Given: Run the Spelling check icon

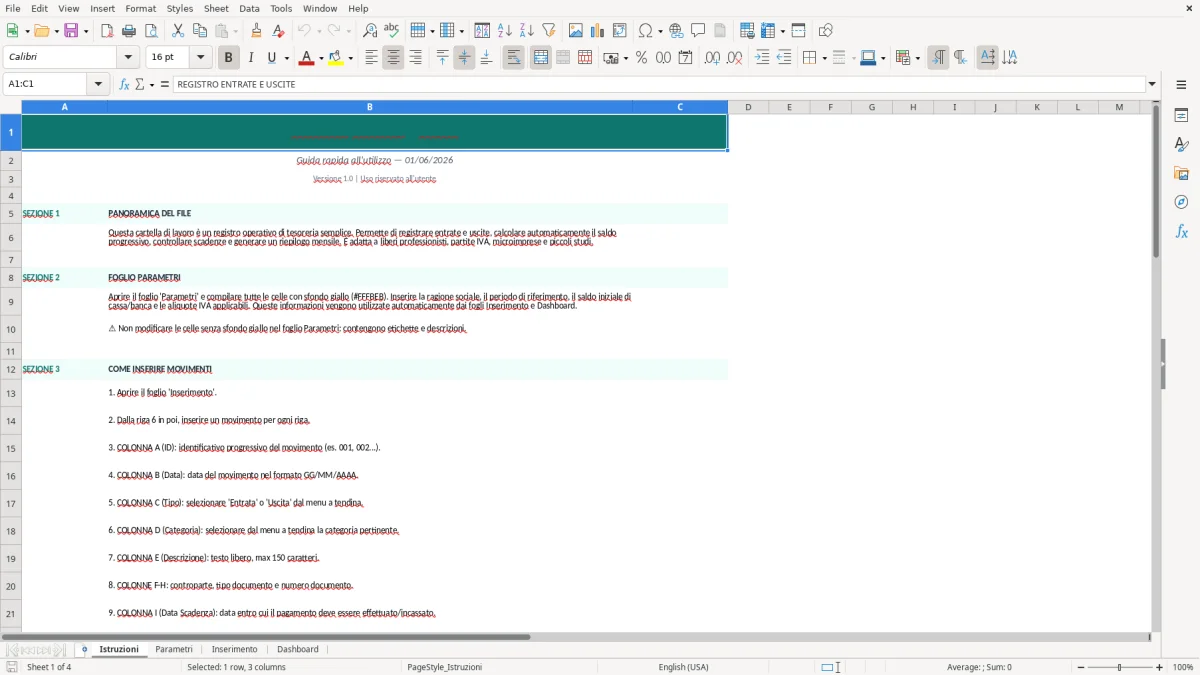Looking at the screenshot, I should (392, 31).
